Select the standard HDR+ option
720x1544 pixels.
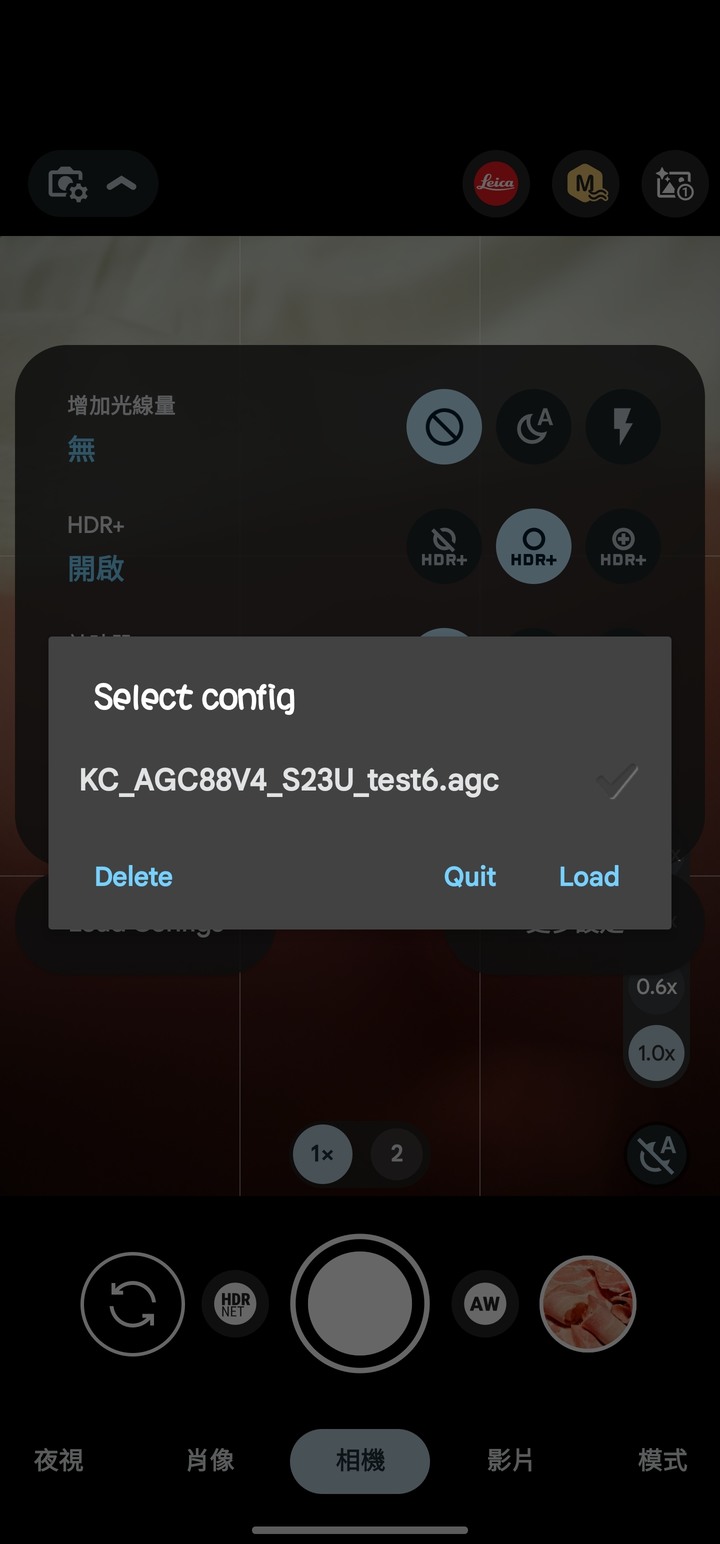click(x=534, y=547)
